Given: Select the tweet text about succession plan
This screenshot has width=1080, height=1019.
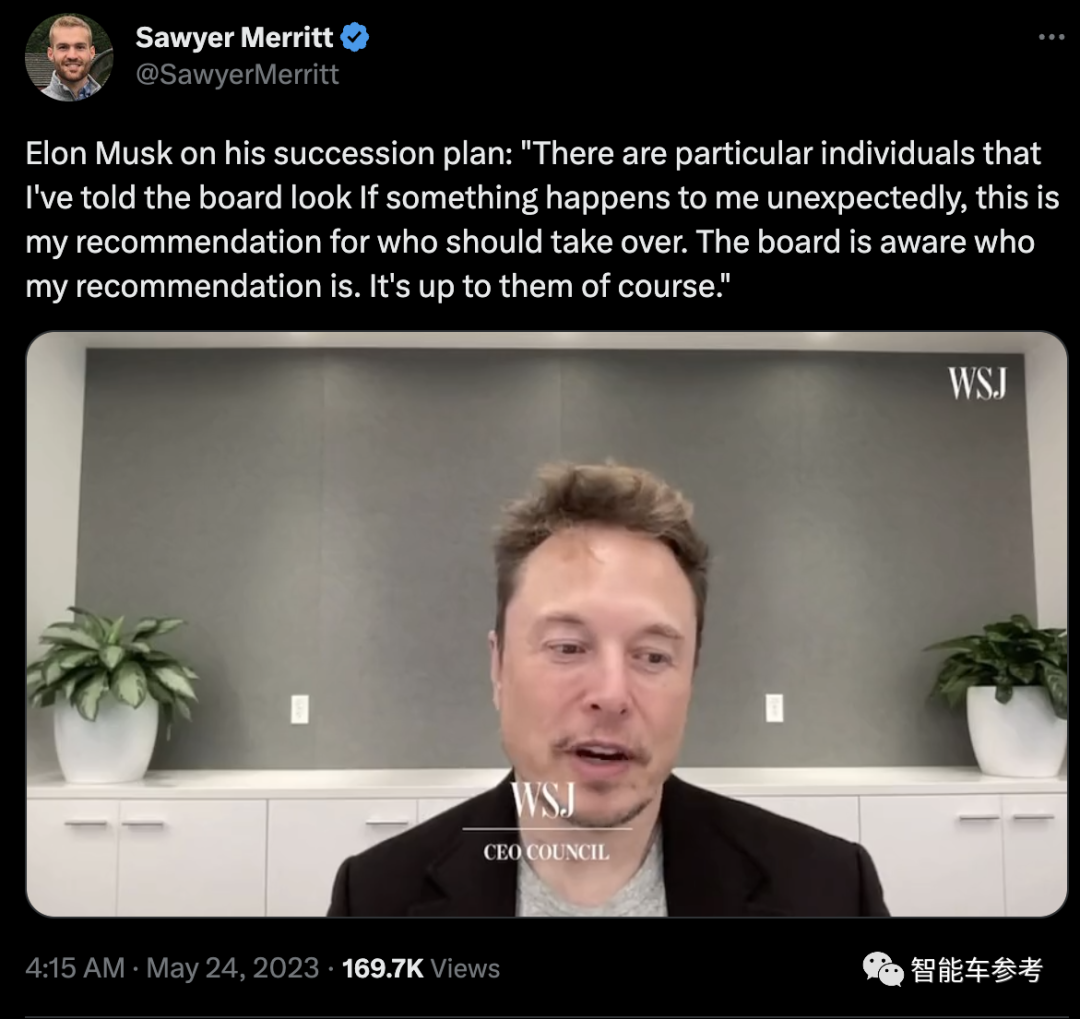Looking at the screenshot, I should coord(542,220).
